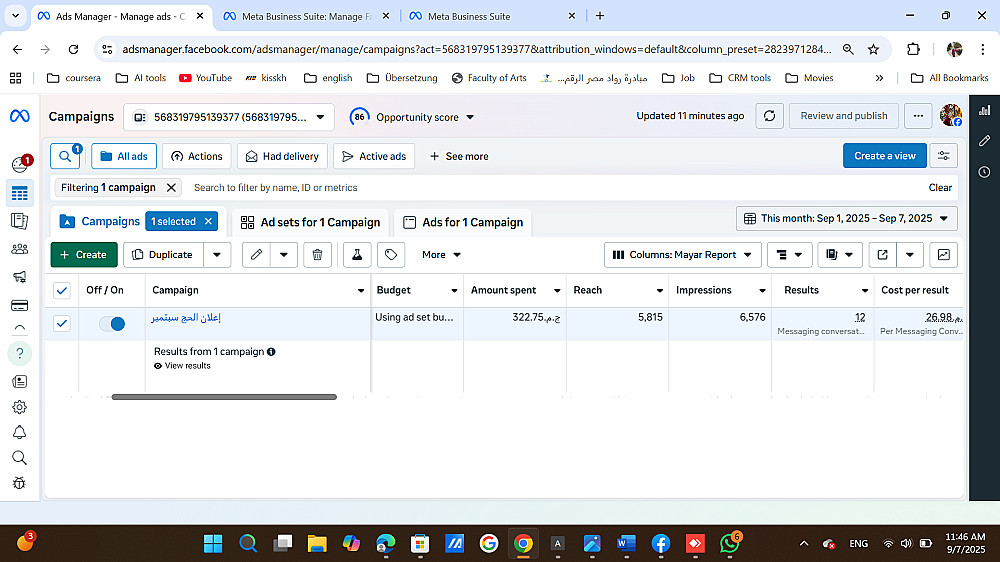The height and width of the screenshot is (562, 1000).
Task: Open the Audiences people icon
Action: click(20, 249)
